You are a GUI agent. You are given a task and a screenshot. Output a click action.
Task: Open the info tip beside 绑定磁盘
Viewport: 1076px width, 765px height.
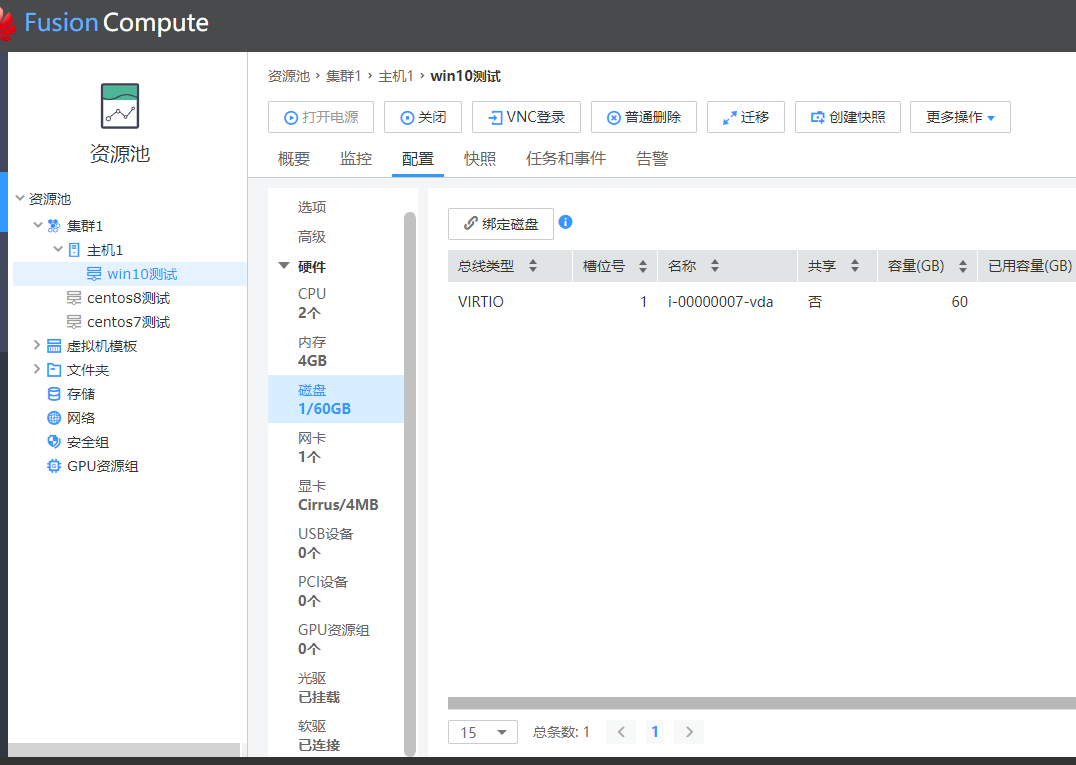[x=565, y=222]
